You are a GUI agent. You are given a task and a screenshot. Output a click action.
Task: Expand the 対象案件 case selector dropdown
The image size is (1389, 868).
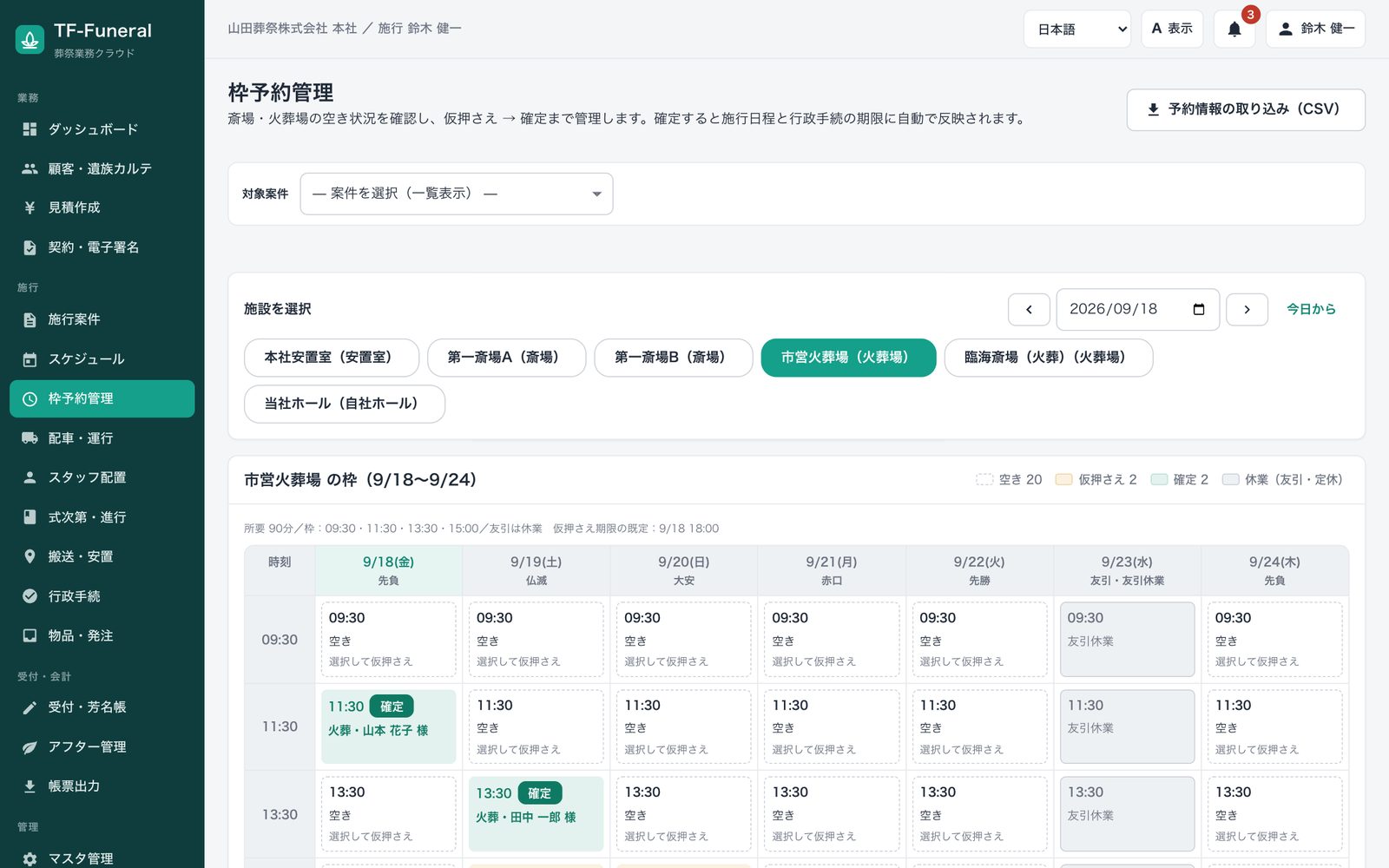(x=457, y=194)
